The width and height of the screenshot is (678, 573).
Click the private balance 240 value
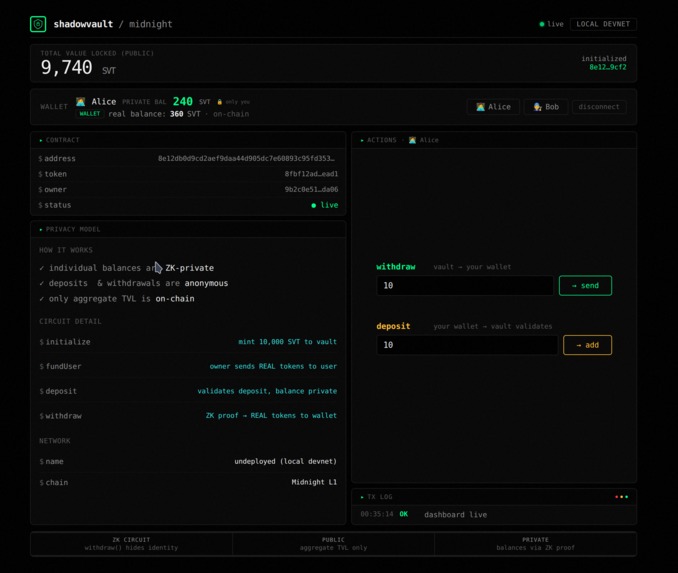click(x=182, y=102)
